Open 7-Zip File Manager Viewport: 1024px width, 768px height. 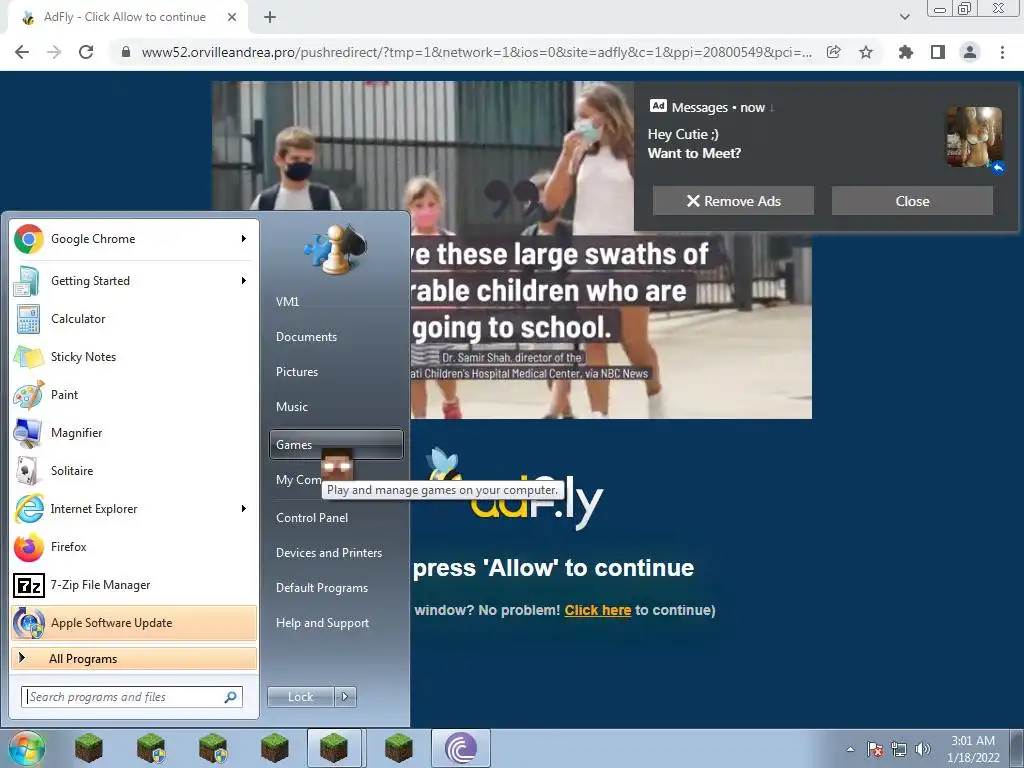pyautogui.click(x=134, y=584)
